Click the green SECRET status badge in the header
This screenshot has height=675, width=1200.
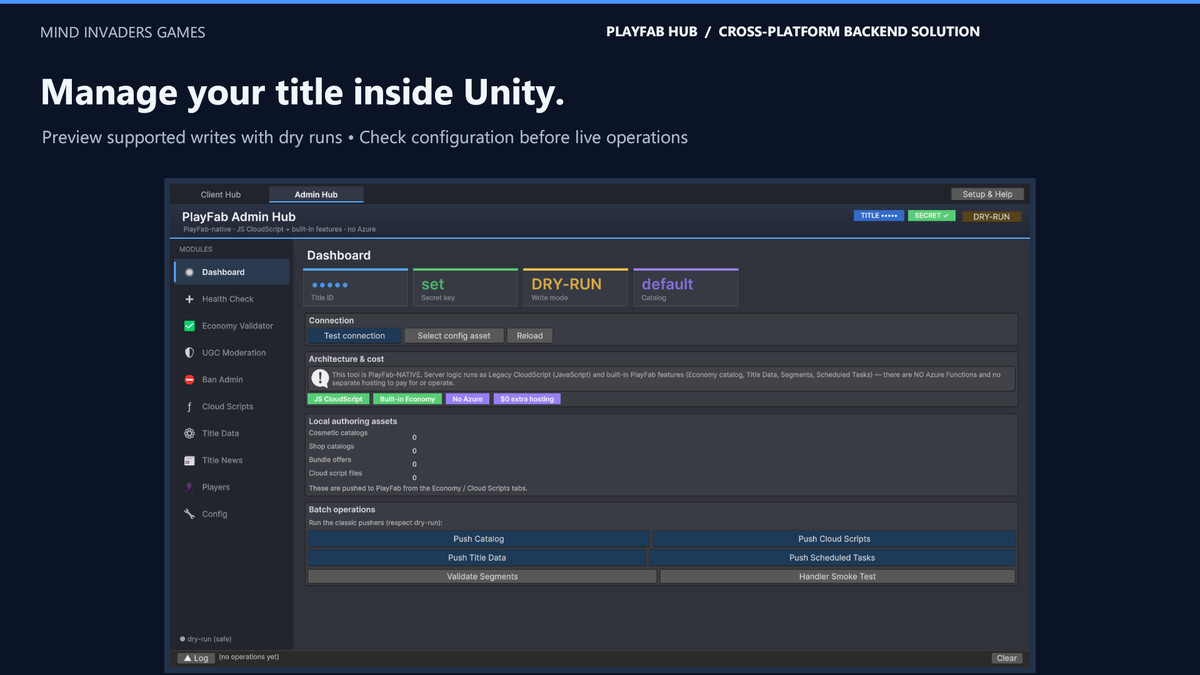pyautogui.click(x=932, y=216)
